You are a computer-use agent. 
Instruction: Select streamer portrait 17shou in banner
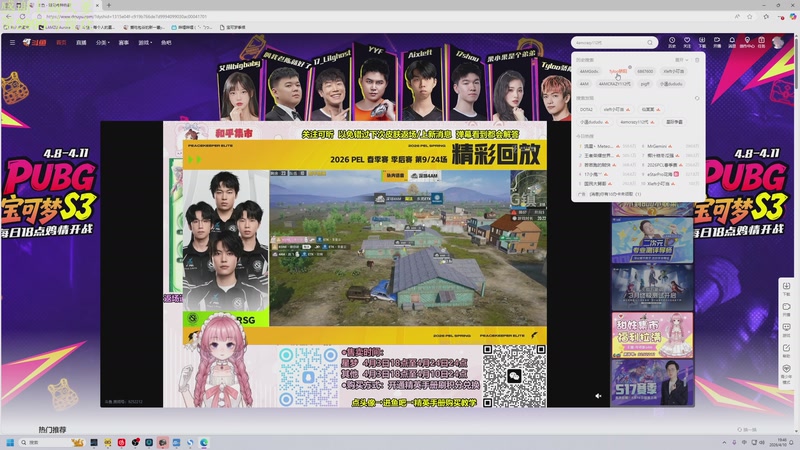pyautogui.click(x=467, y=87)
